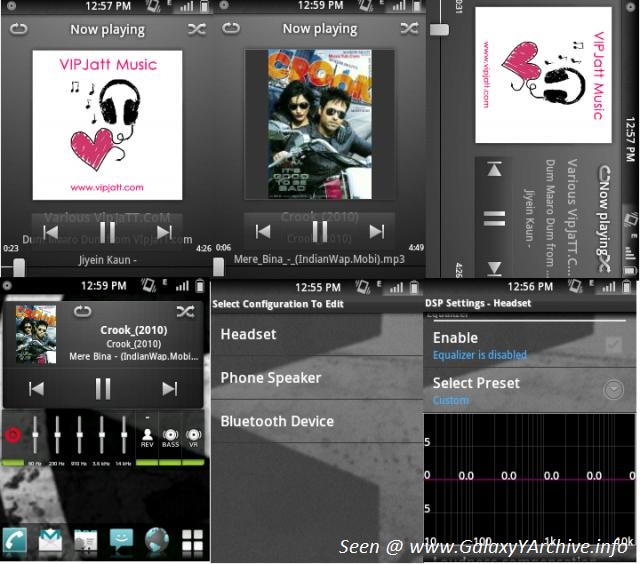Open the Contacts app from the dock
Image resolution: width=640 pixels, height=564 pixels.
[x=85, y=542]
